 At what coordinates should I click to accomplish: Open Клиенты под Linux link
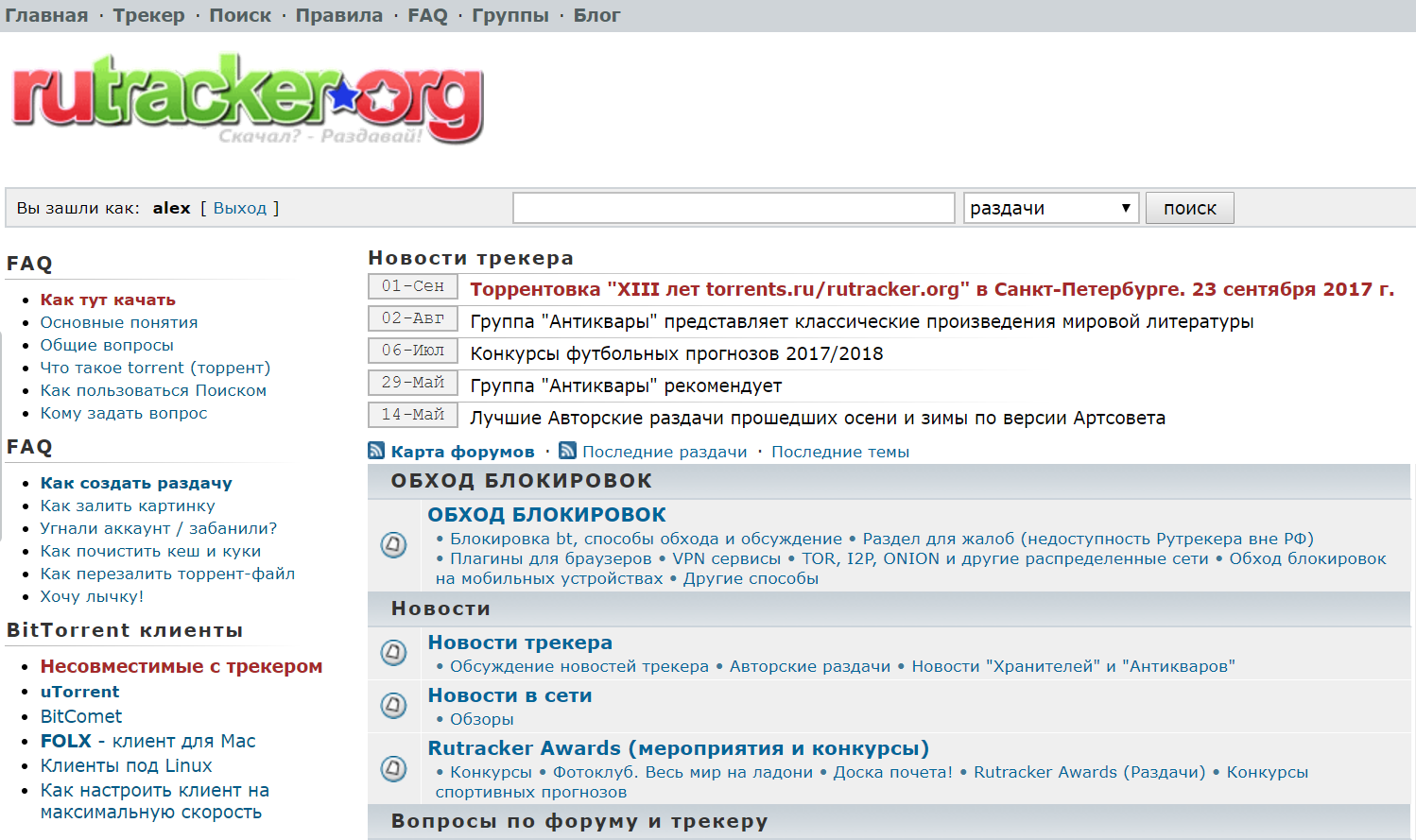[x=126, y=765]
